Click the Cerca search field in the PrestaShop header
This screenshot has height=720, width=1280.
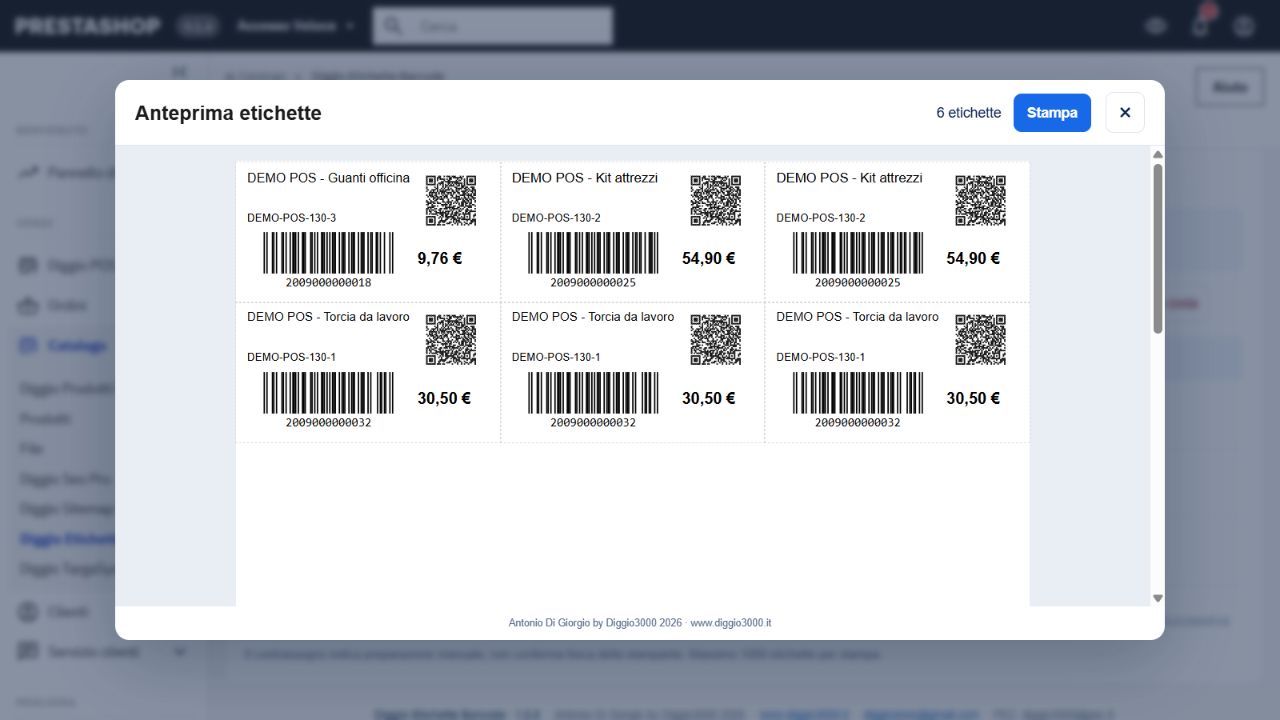click(x=492, y=26)
